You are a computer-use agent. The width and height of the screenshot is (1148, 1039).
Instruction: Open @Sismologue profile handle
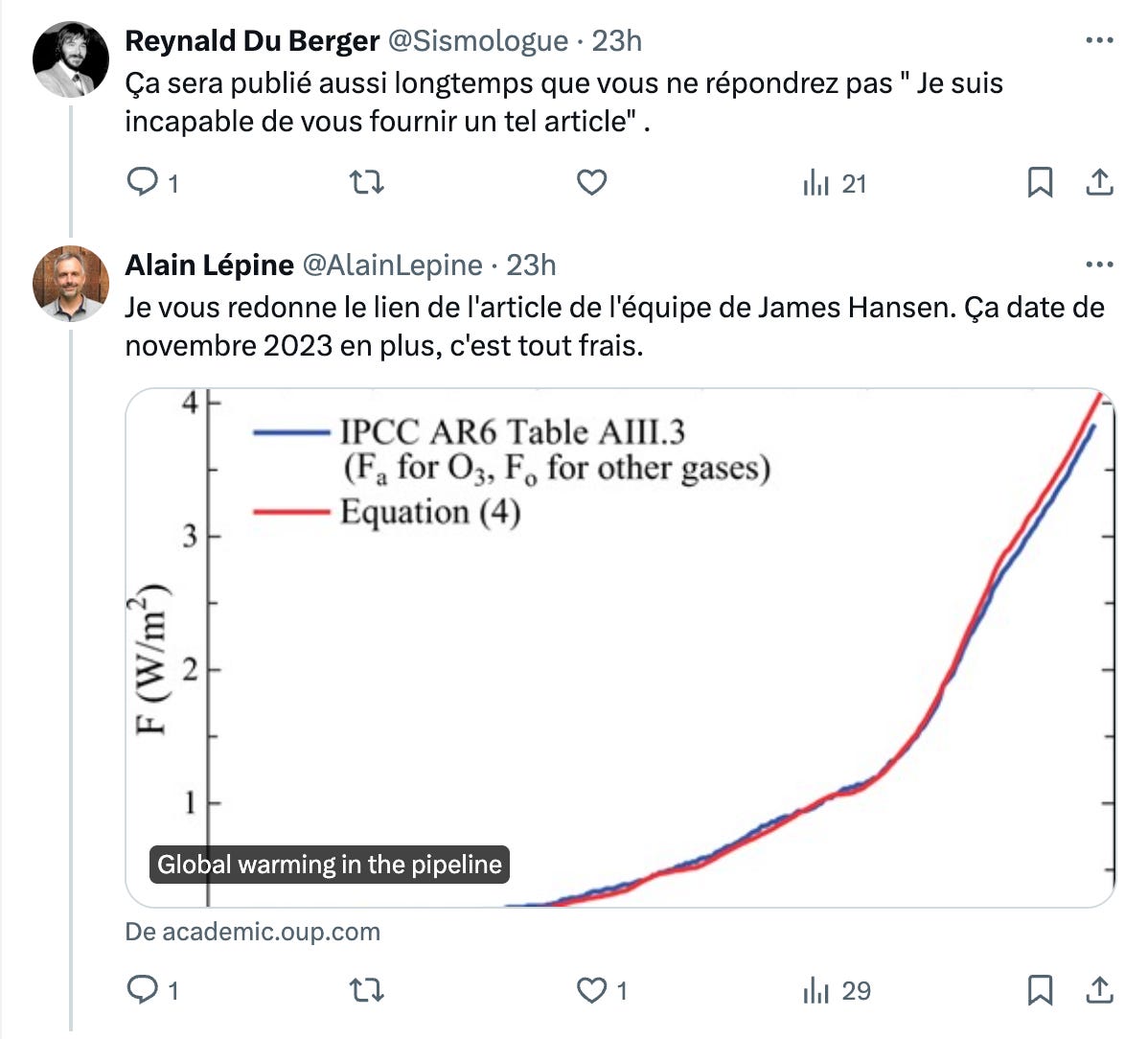[x=477, y=41]
